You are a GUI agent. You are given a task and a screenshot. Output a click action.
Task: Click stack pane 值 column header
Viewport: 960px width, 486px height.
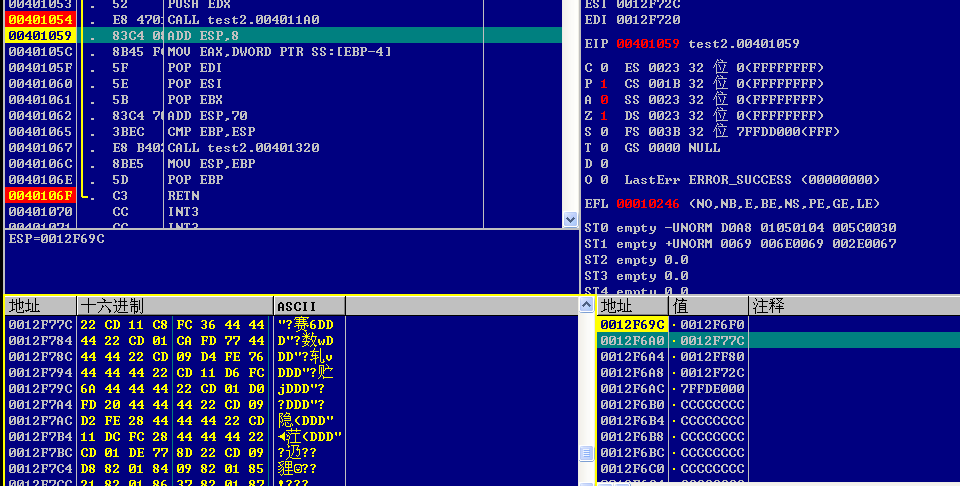708,305
